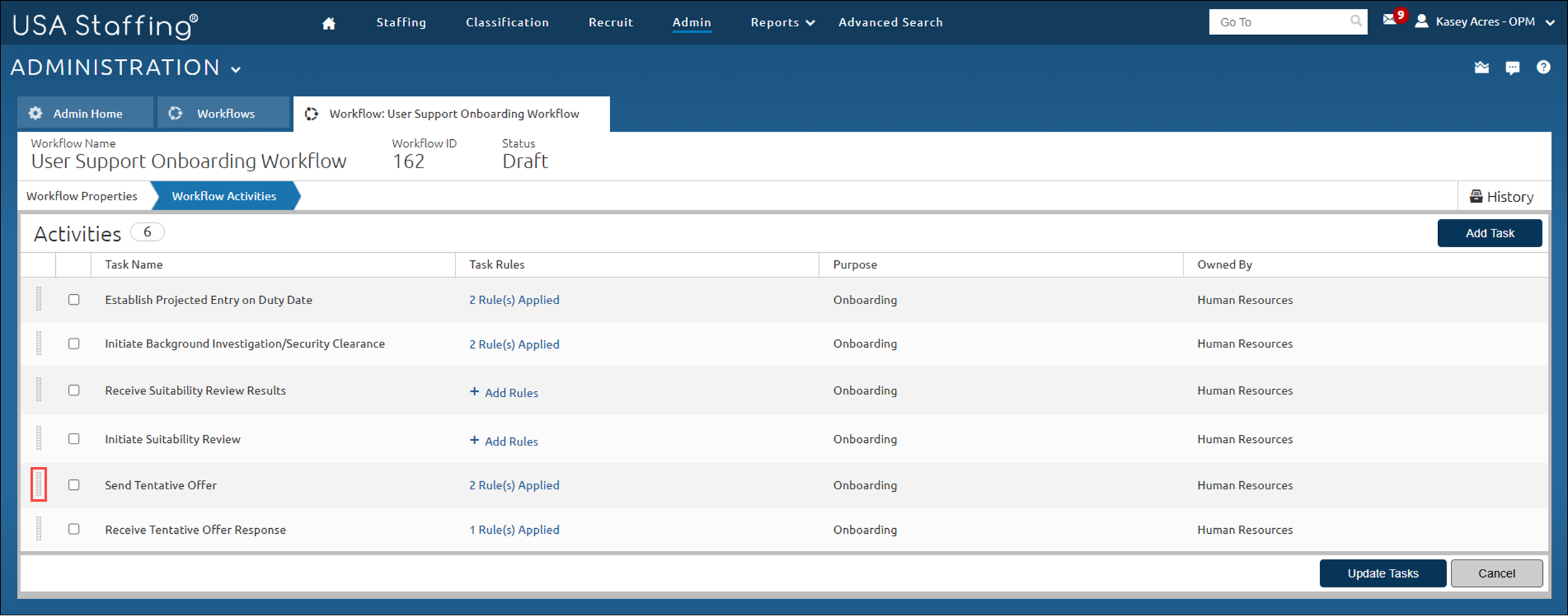Grab drag handle for Initiate Background Investigation row
This screenshot has width=1568, height=616.
click(x=38, y=343)
